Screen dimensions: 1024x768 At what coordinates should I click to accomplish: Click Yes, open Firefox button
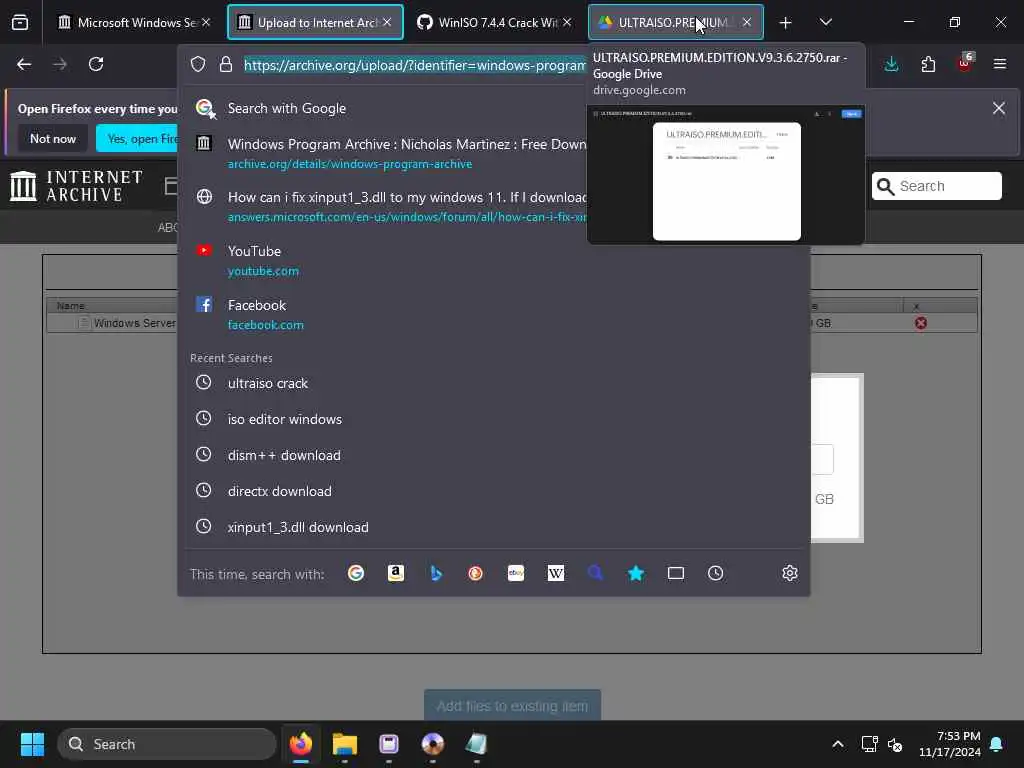coord(137,138)
